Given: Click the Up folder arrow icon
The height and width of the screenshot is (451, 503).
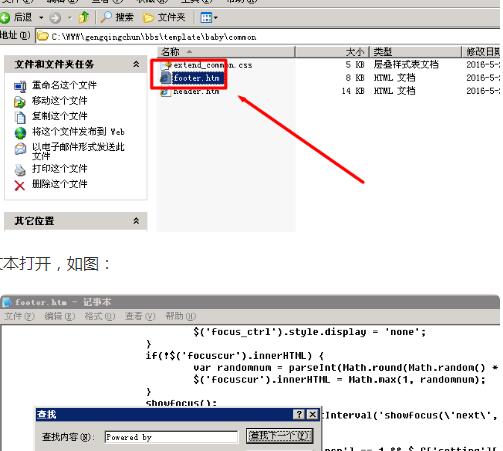Looking at the screenshot, I should pyautogui.click(x=84, y=17).
